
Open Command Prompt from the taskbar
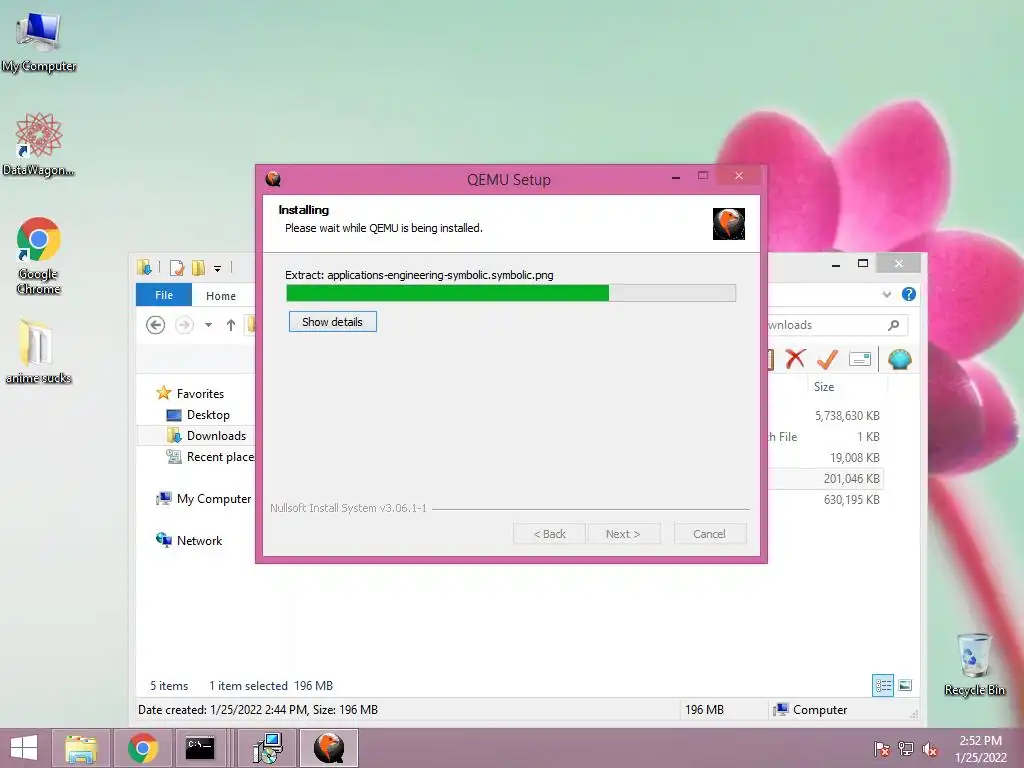point(200,748)
